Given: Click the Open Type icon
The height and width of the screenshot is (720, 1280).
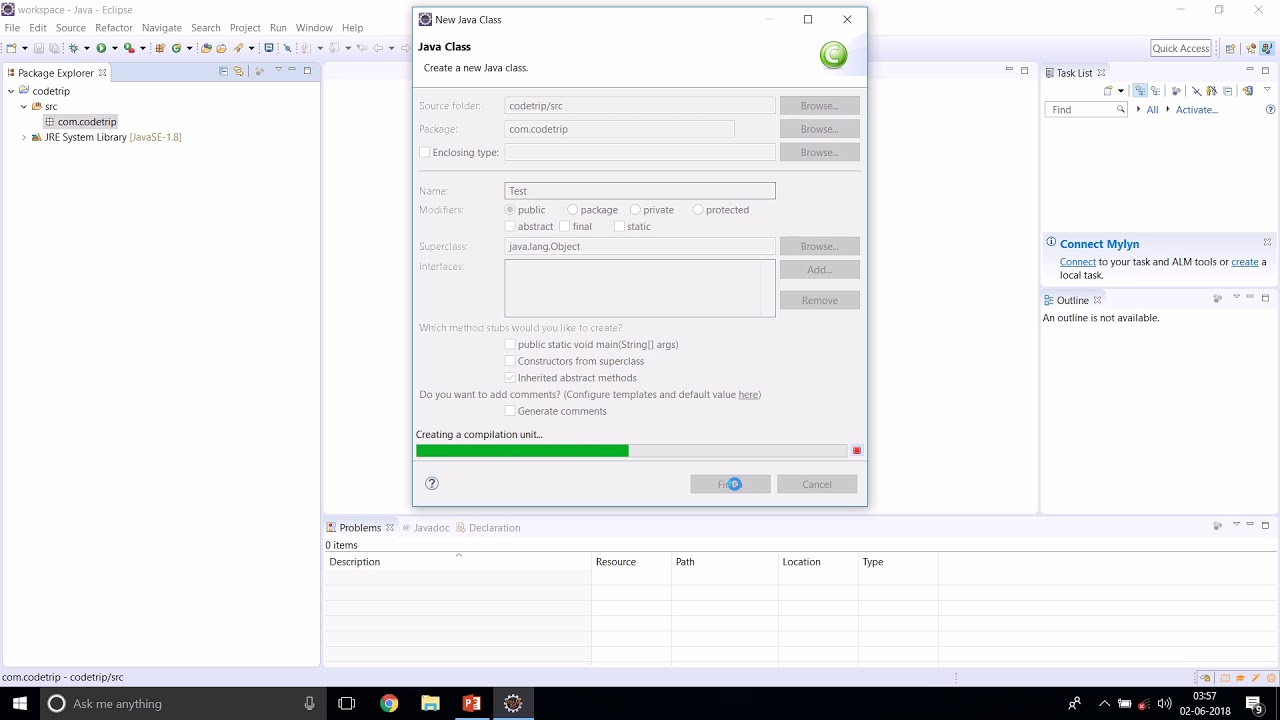Looking at the screenshot, I should (206, 48).
